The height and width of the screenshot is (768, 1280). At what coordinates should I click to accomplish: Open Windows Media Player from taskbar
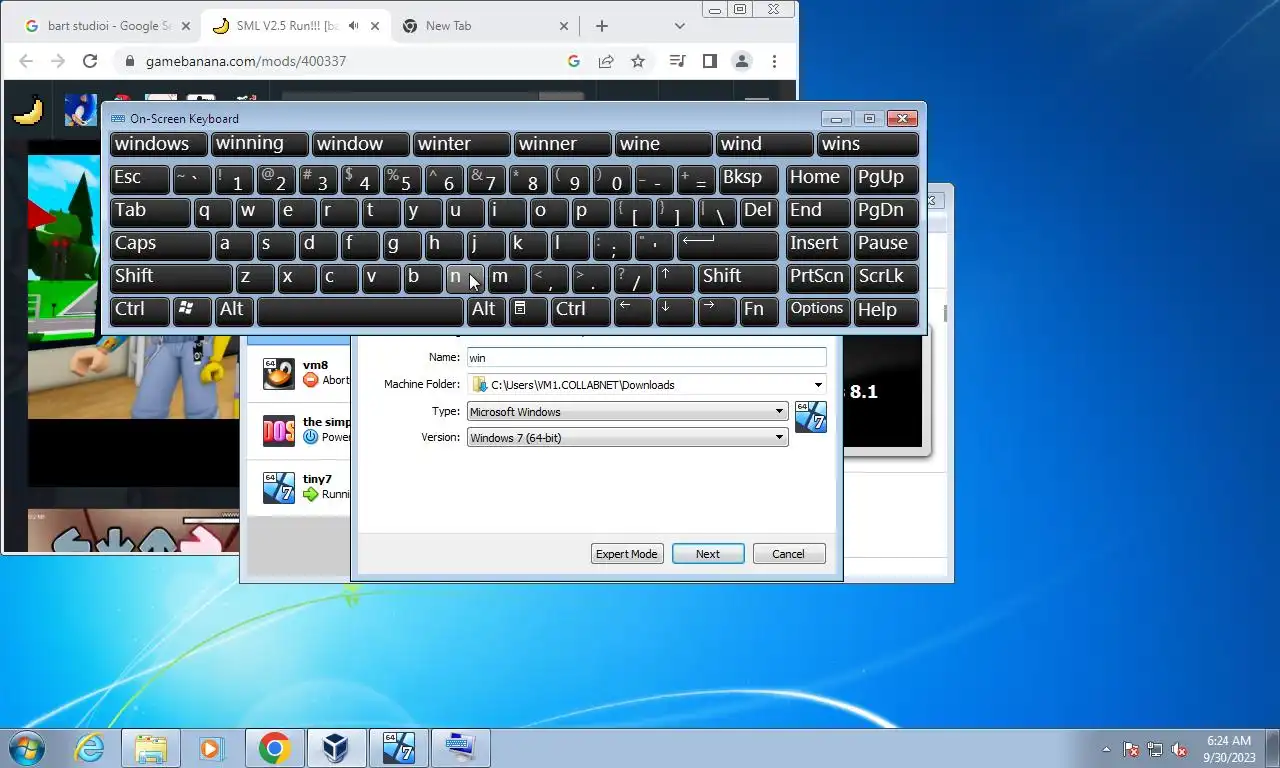[x=210, y=748]
